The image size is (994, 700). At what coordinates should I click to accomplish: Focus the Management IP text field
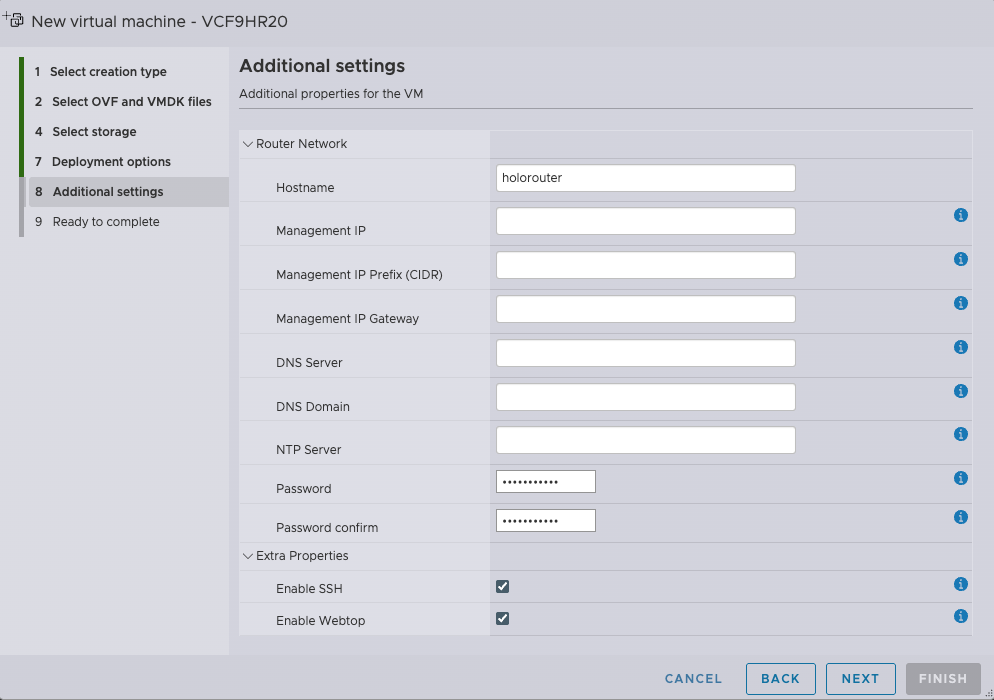click(x=645, y=221)
